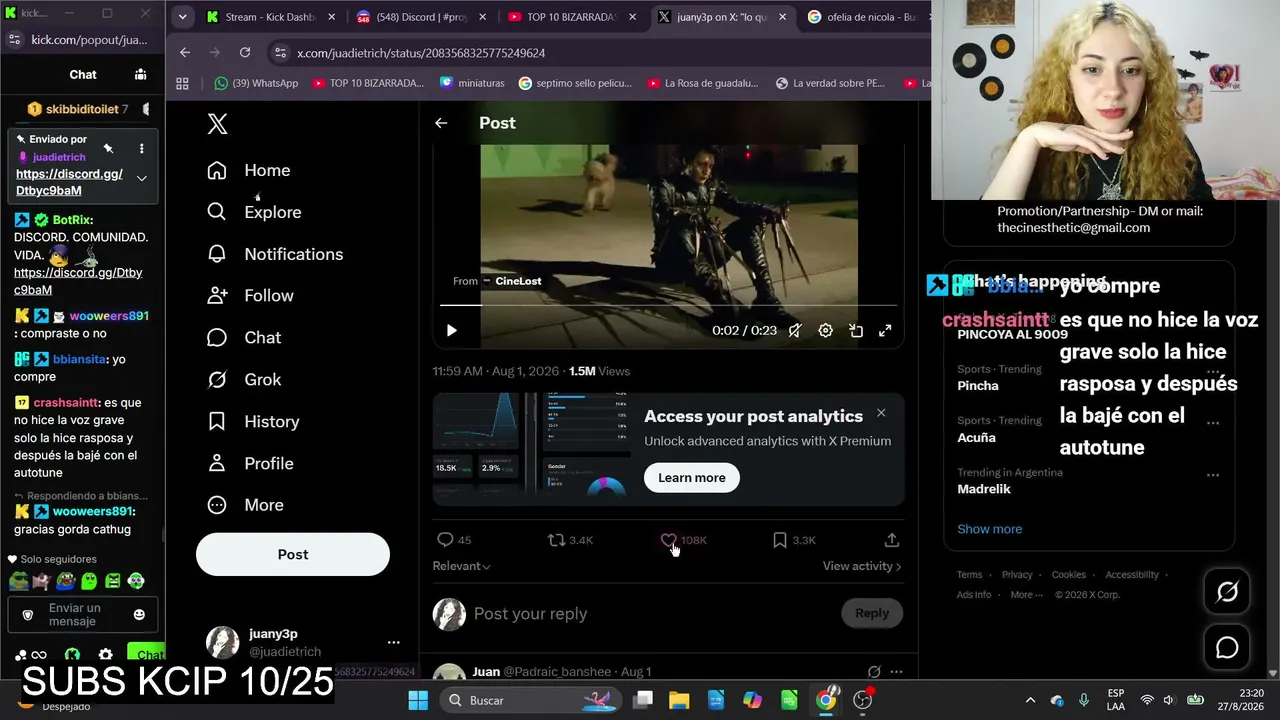This screenshot has width=1280, height=720.
Task: Open the WhatsApp bookmark
Action: (257, 83)
